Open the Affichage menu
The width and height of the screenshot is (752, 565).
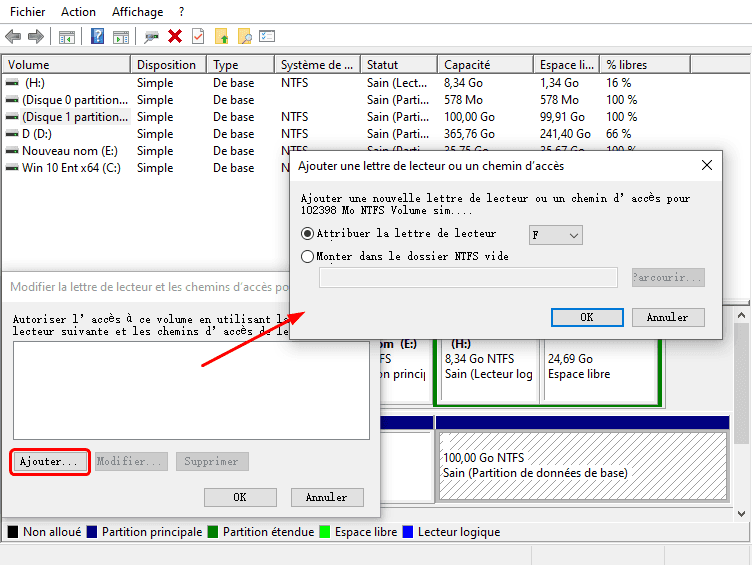click(138, 12)
